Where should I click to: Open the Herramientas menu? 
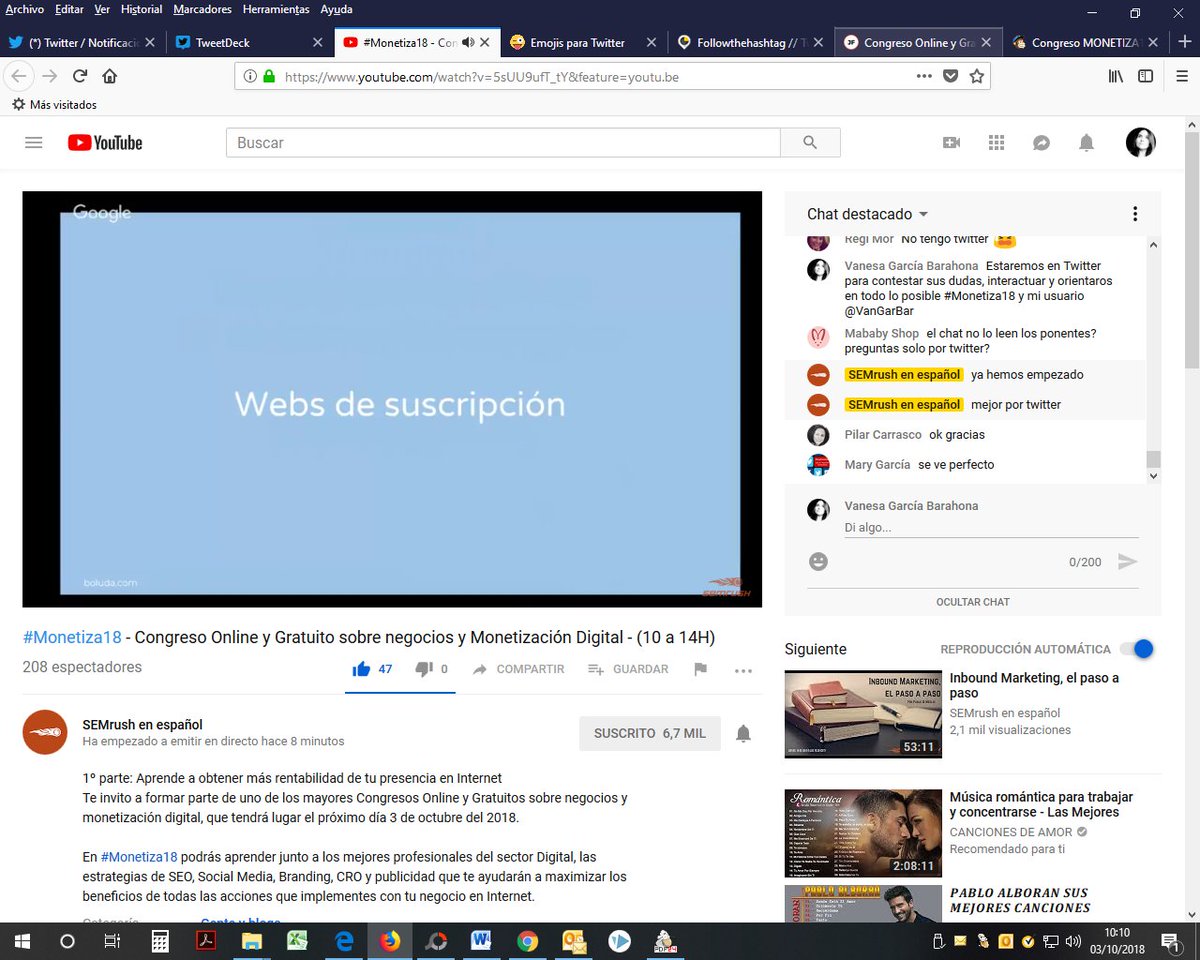point(276,9)
